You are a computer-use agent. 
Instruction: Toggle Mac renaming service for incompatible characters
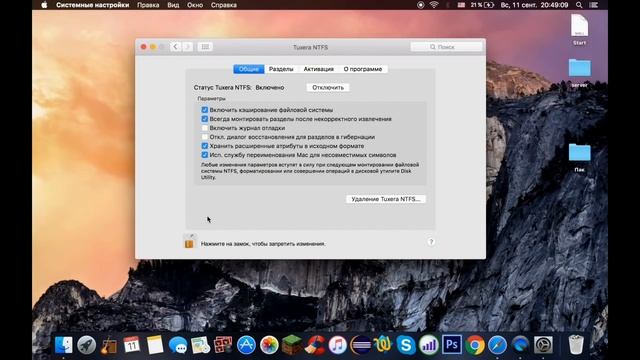coord(204,155)
